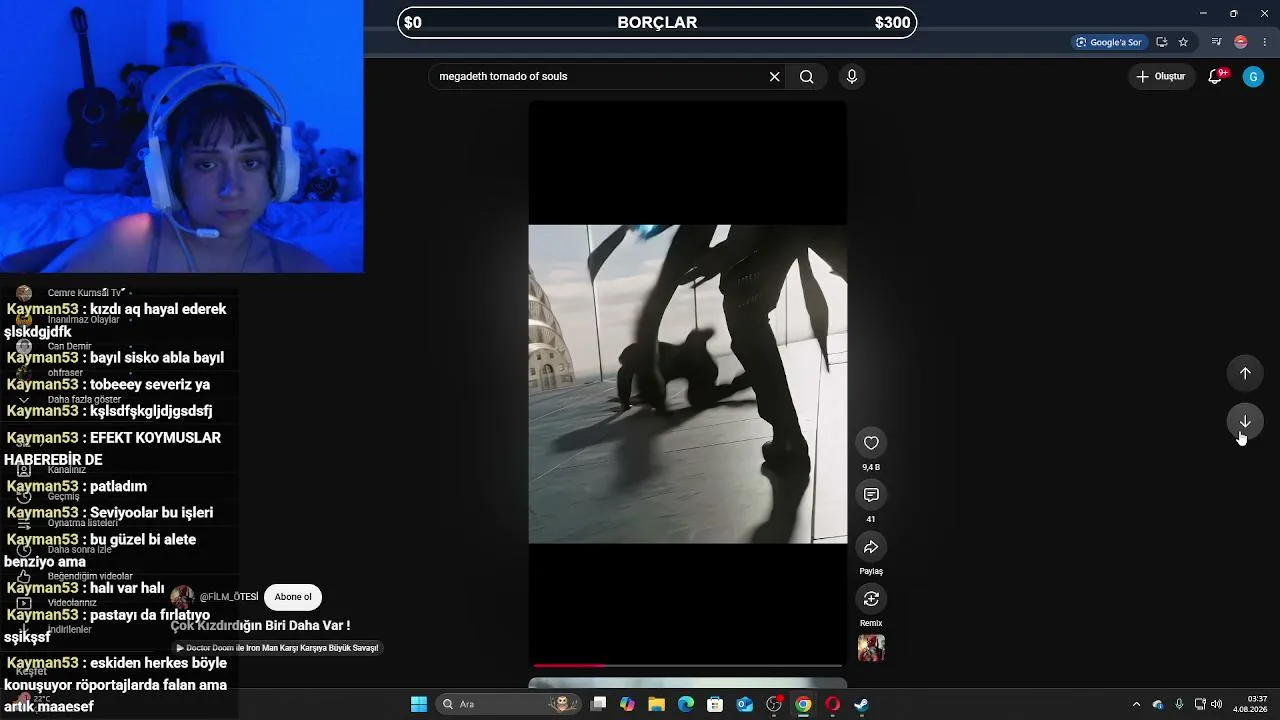1280x720 pixels.
Task: Open the Chrome profile avatar
Action: (1241, 42)
